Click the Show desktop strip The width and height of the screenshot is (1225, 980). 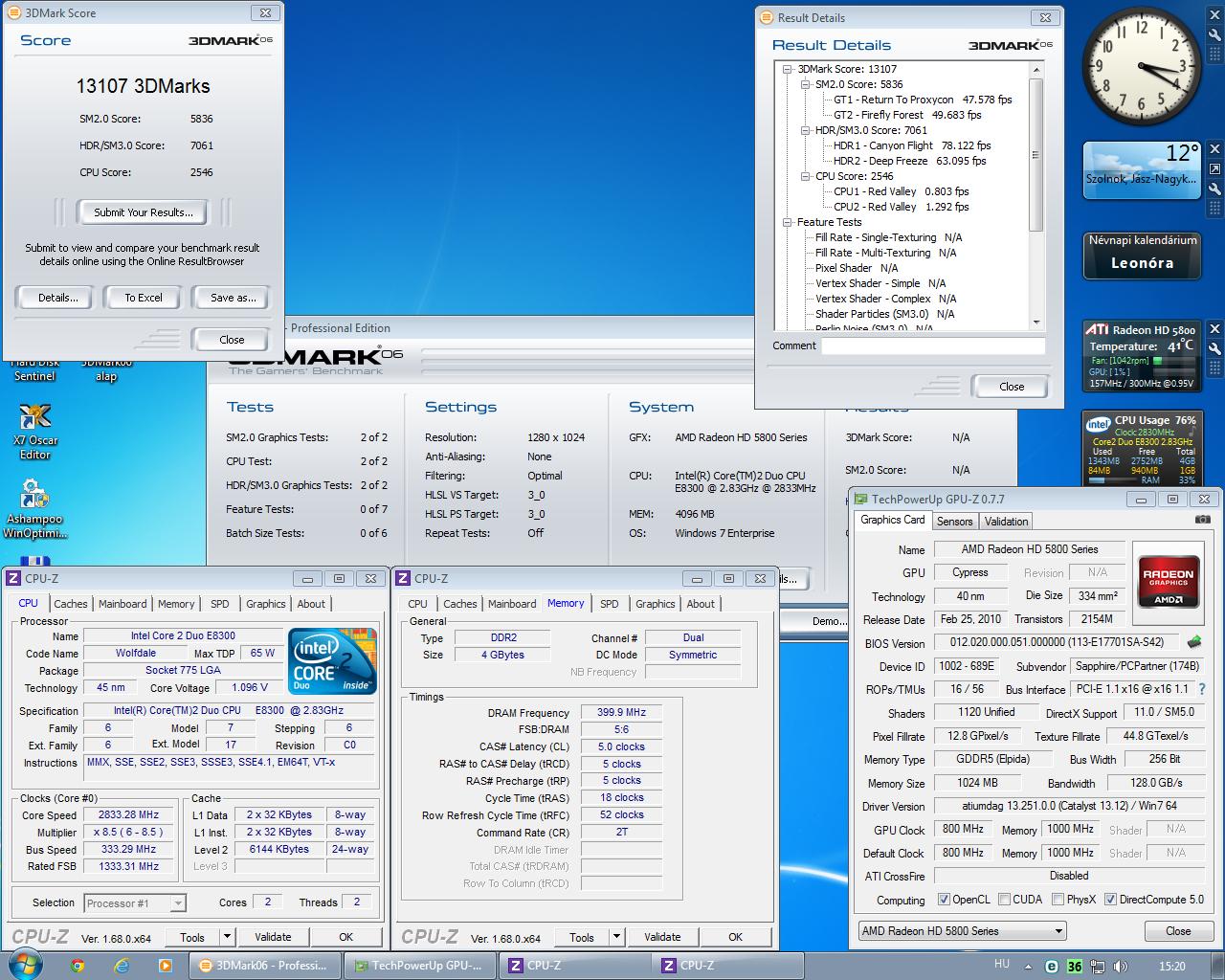[1218, 965]
